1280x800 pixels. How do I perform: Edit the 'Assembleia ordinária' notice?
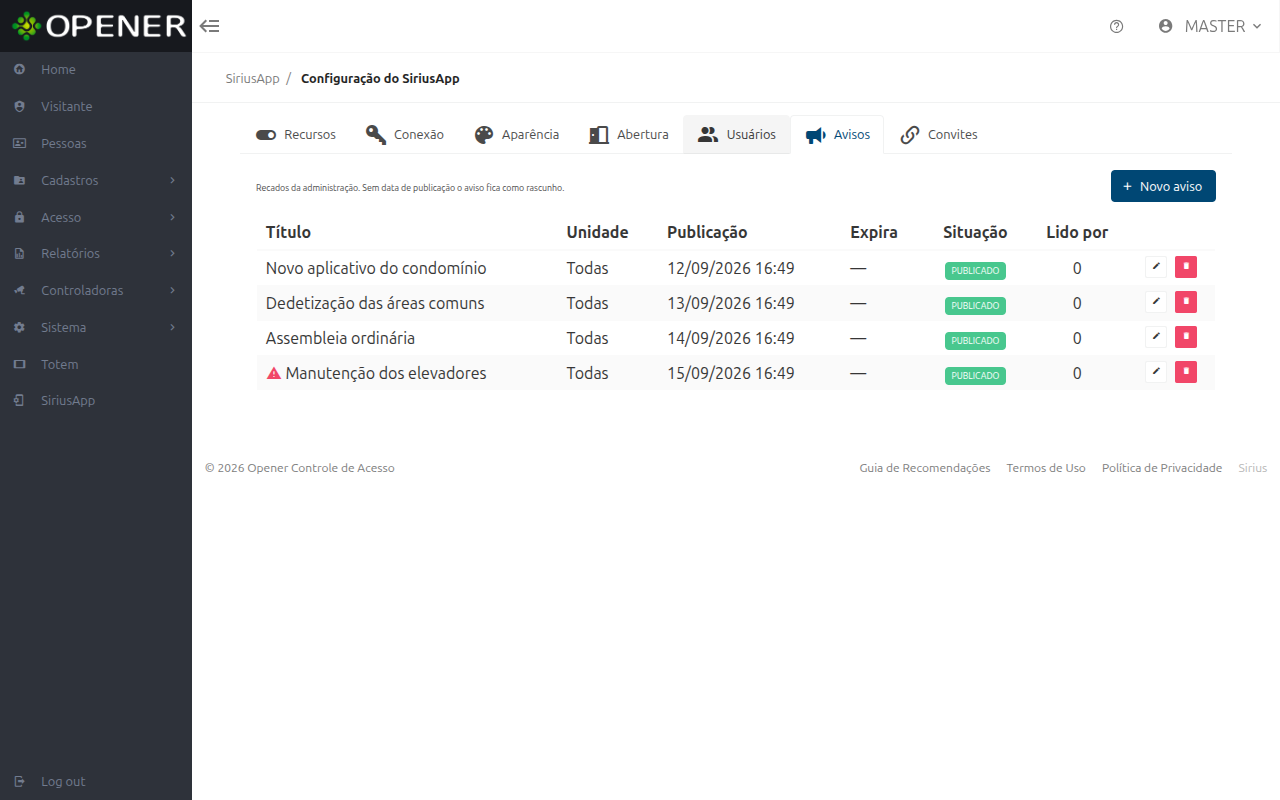pos(1156,337)
